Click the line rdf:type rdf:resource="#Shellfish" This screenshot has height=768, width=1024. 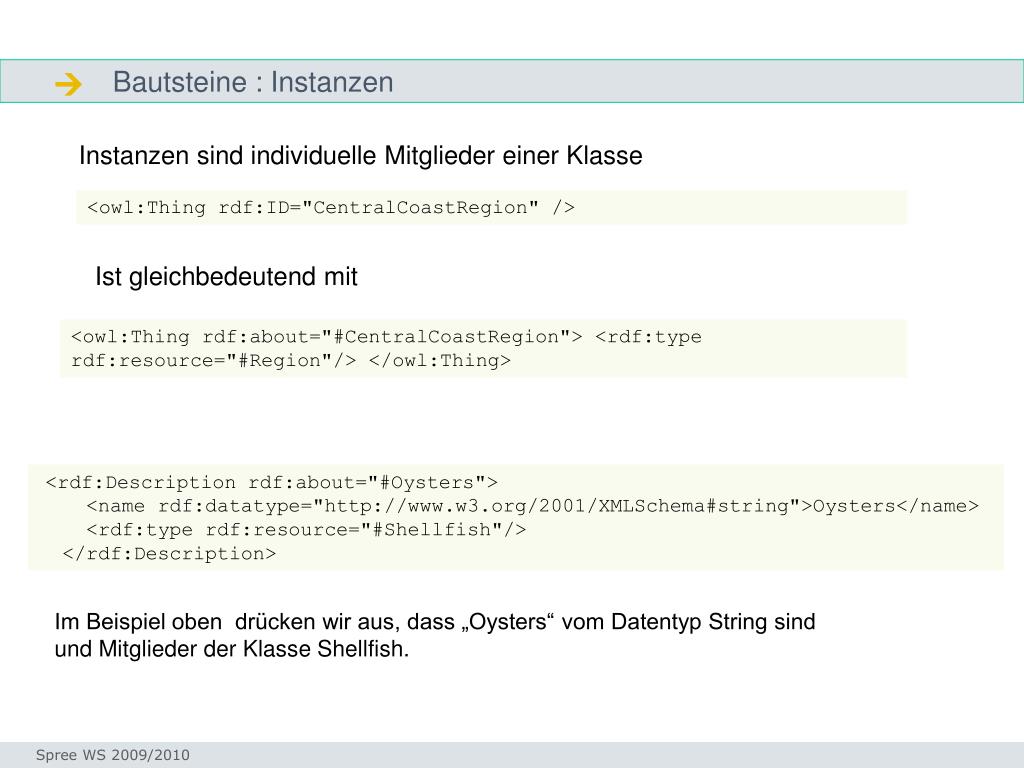[306, 530]
